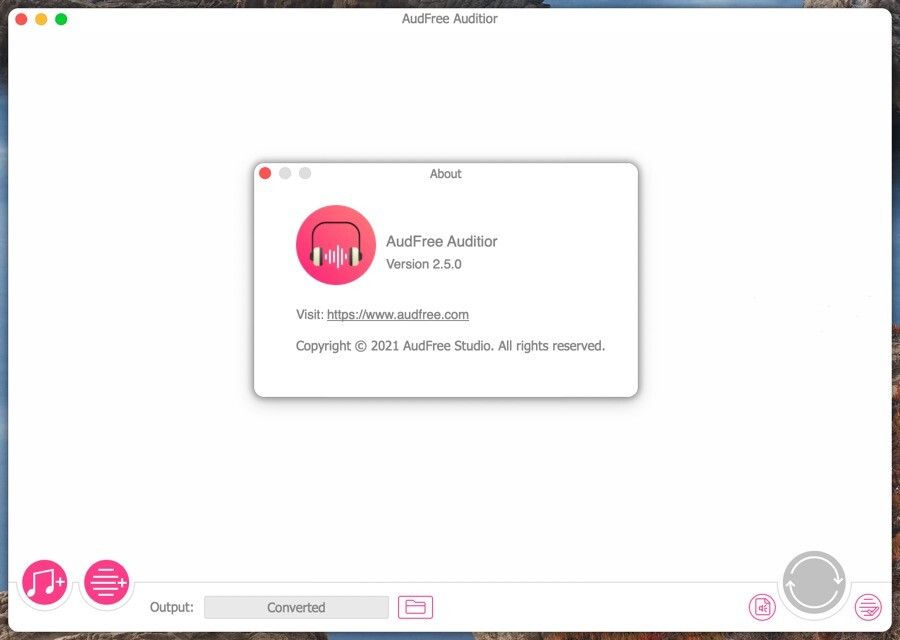This screenshot has width=900, height=640.
Task: Click the Visit: label in About
Action: pyautogui.click(x=310, y=315)
